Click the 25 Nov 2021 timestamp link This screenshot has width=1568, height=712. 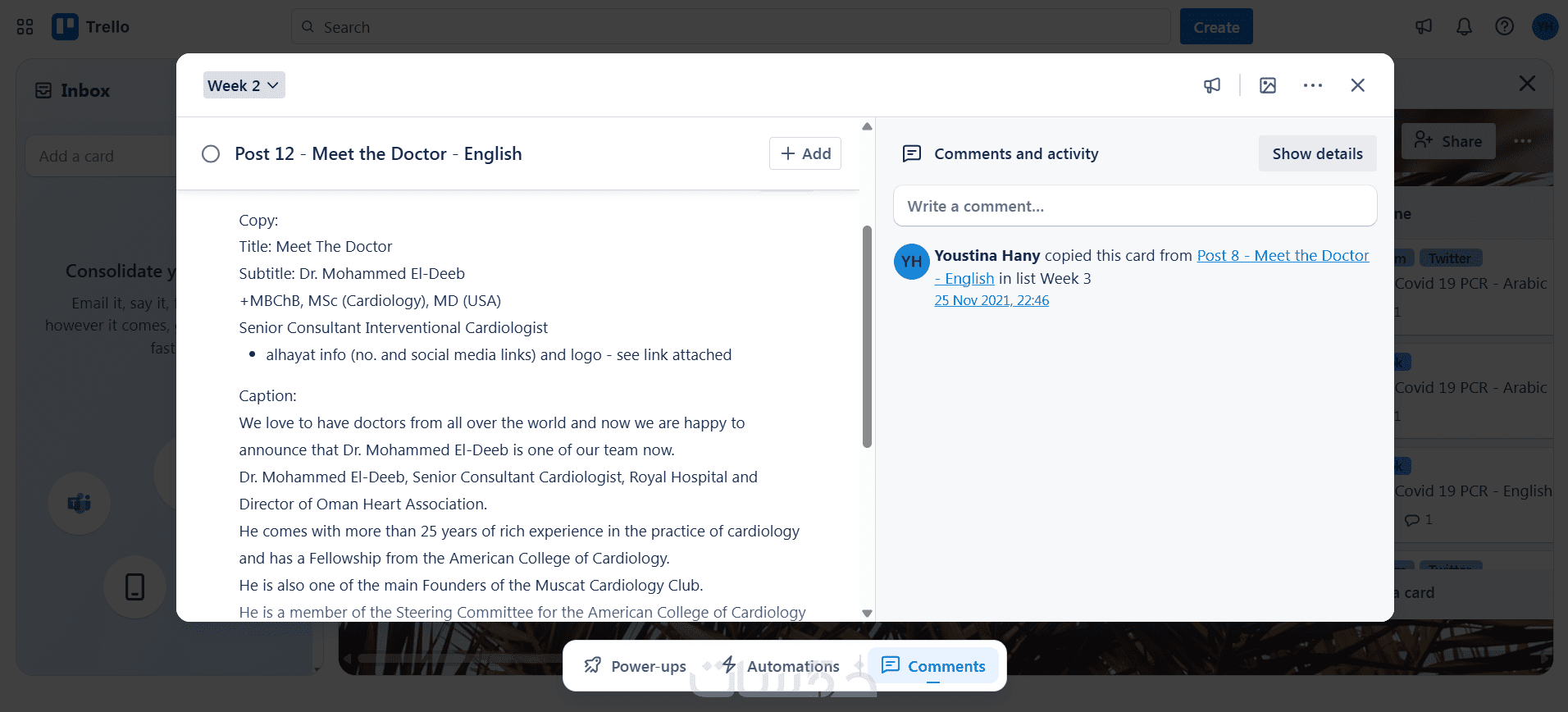[991, 301]
